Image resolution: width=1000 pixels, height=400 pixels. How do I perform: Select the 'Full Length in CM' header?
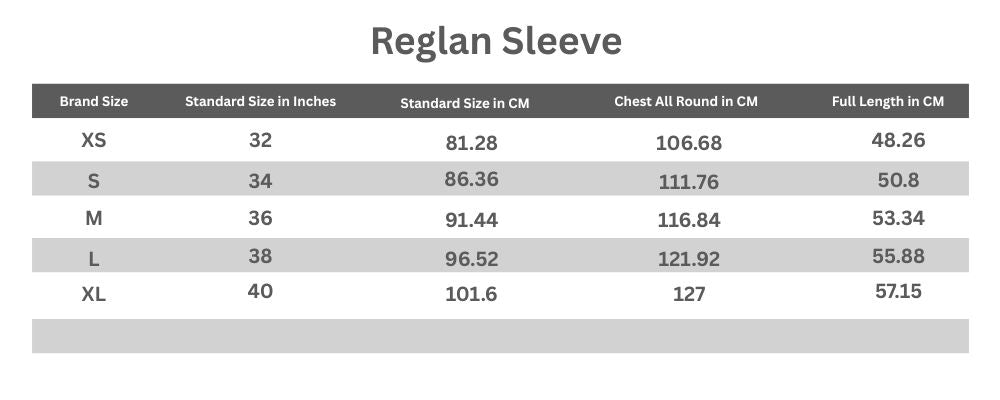pos(888,101)
